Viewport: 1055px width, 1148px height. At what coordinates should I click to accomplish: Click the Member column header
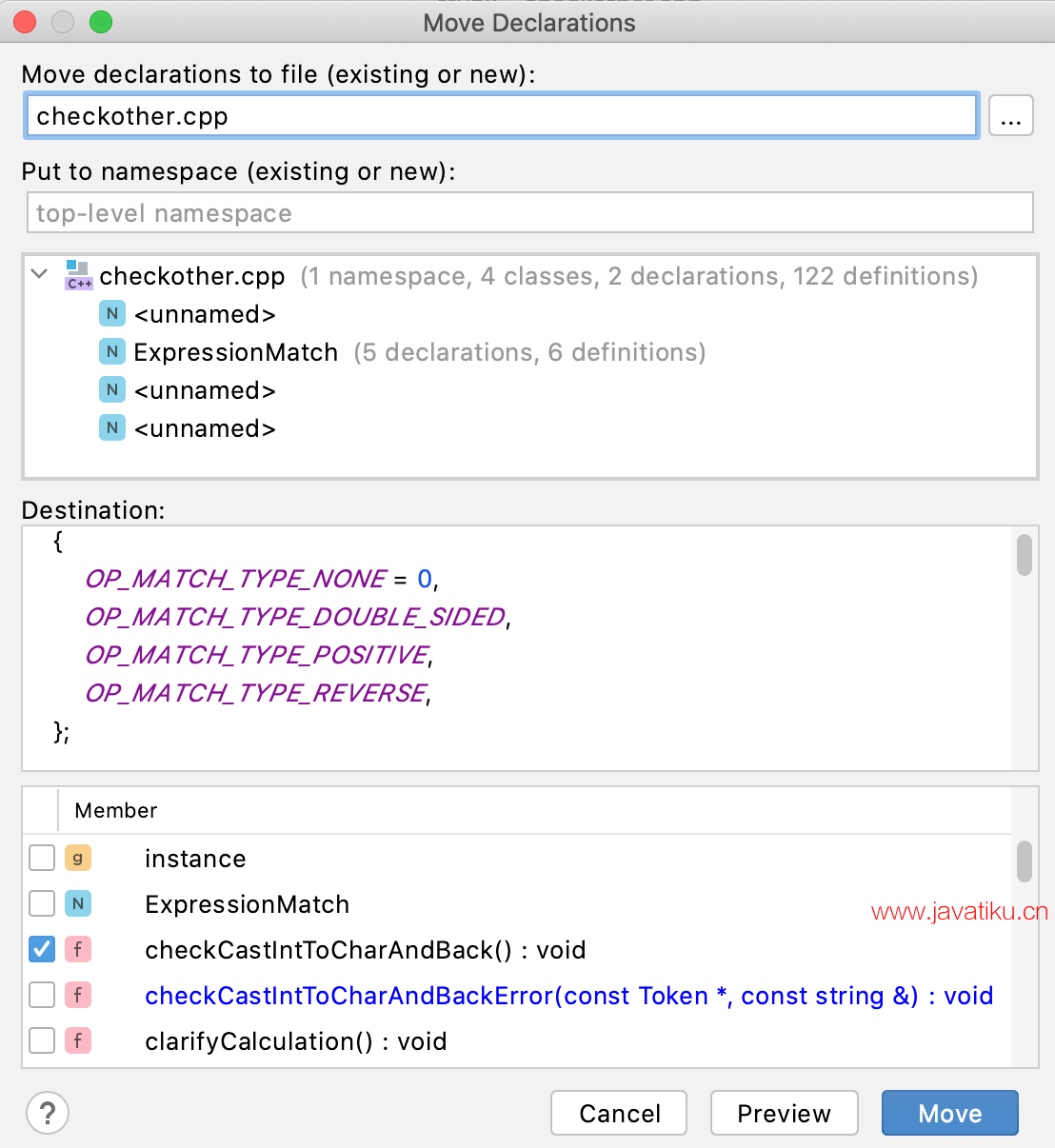click(116, 810)
